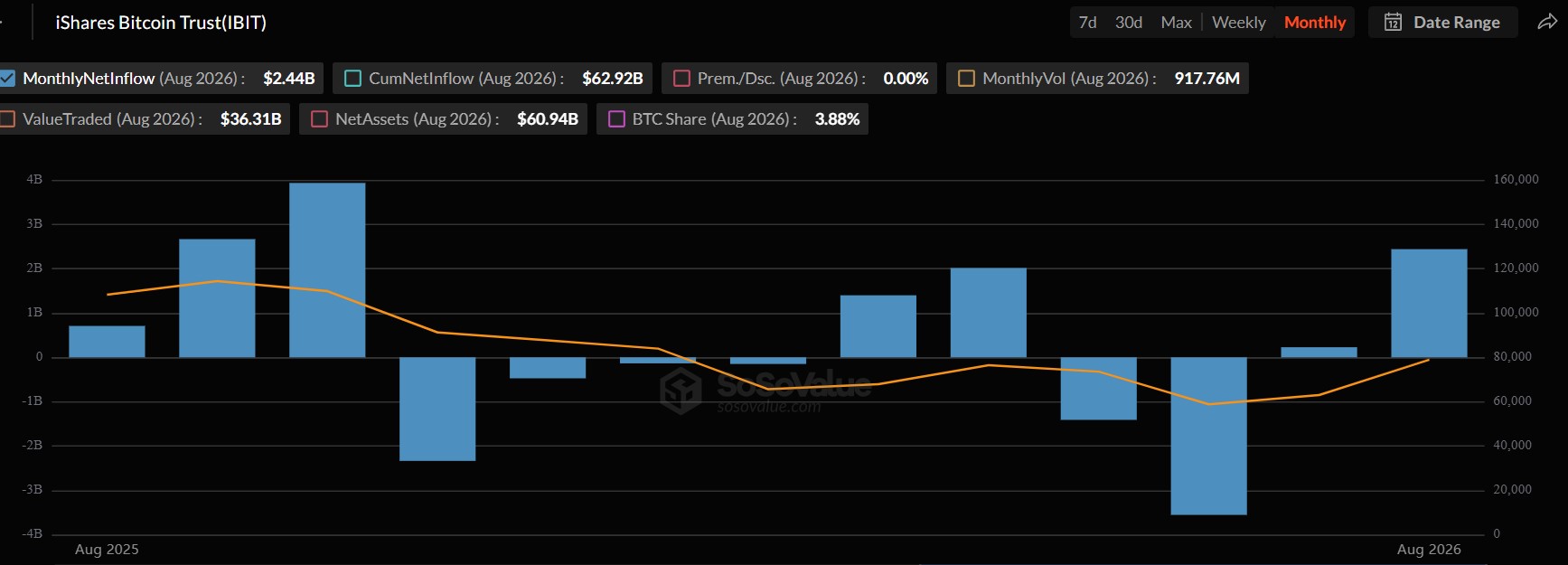Click the $60.94B NetAssets value
The height and width of the screenshot is (565, 1568).
[x=548, y=118]
